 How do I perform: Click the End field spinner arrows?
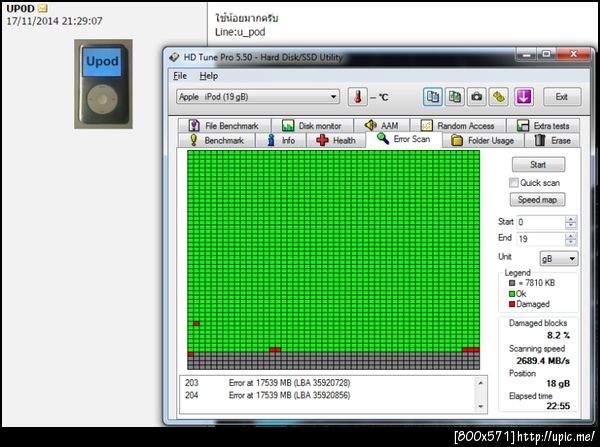click(571, 239)
